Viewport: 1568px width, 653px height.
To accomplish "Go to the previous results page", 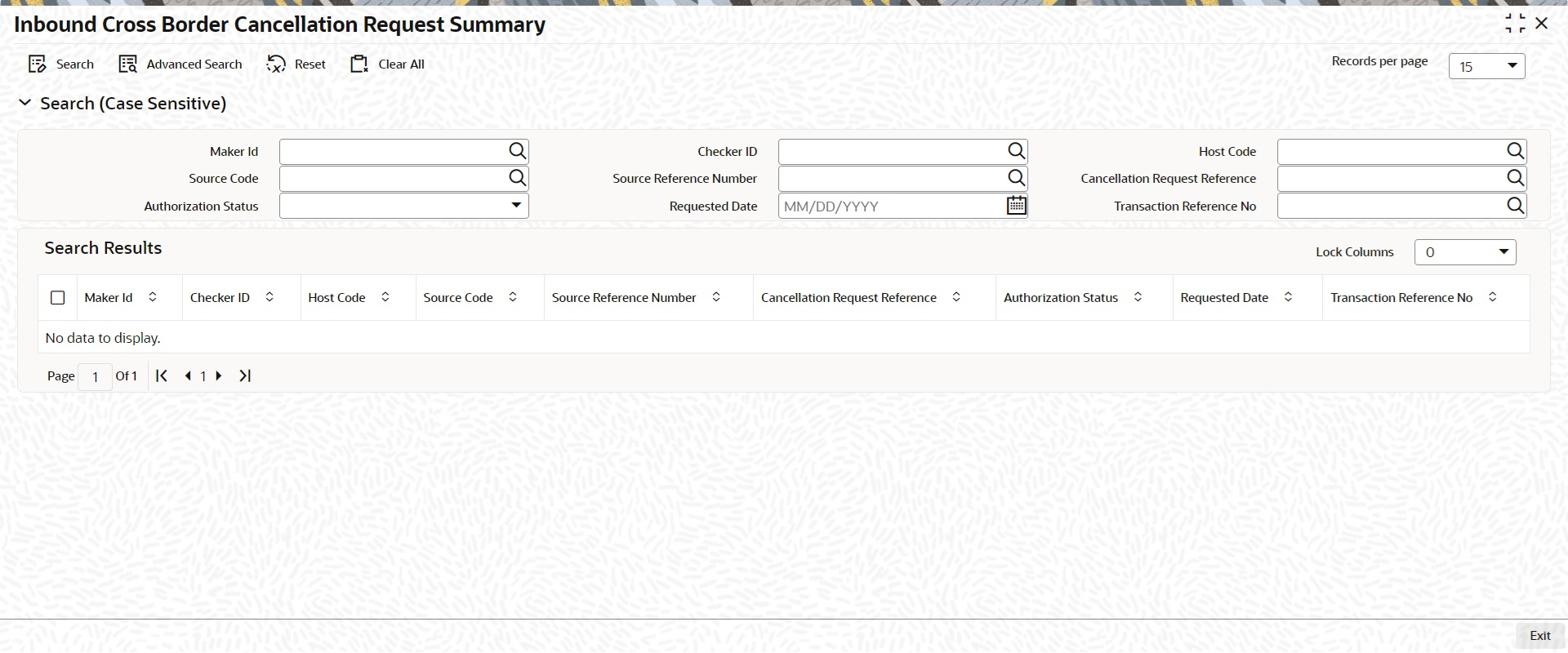I will [x=188, y=375].
